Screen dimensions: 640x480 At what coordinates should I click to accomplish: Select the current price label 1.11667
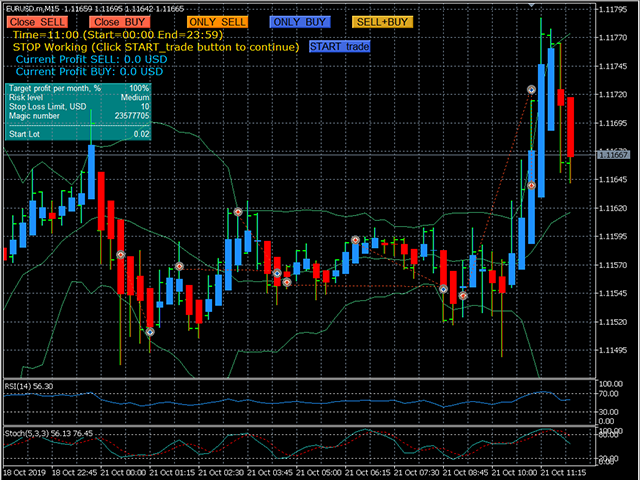point(613,154)
